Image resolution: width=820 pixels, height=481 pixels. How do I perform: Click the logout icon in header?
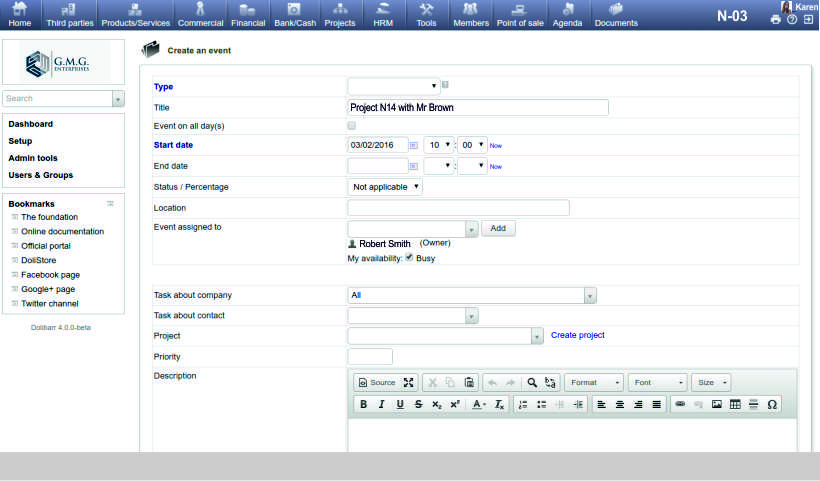click(x=808, y=20)
